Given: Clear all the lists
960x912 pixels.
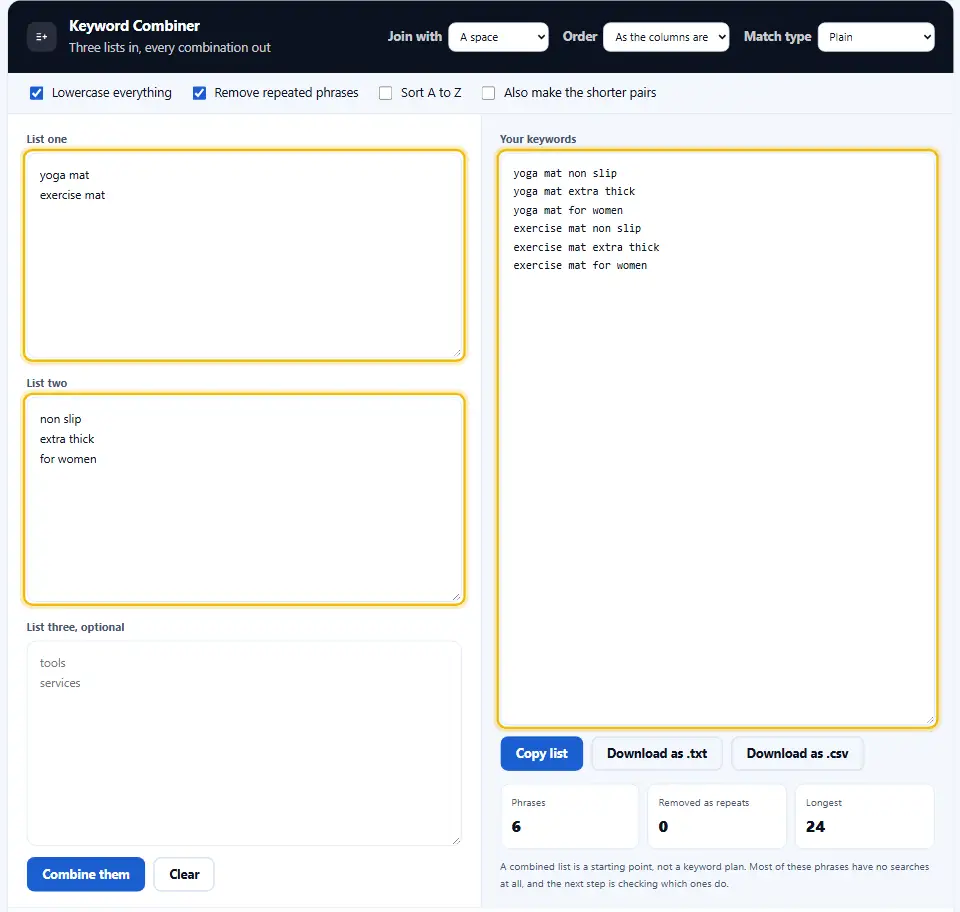Looking at the screenshot, I should (x=184, y=874).
